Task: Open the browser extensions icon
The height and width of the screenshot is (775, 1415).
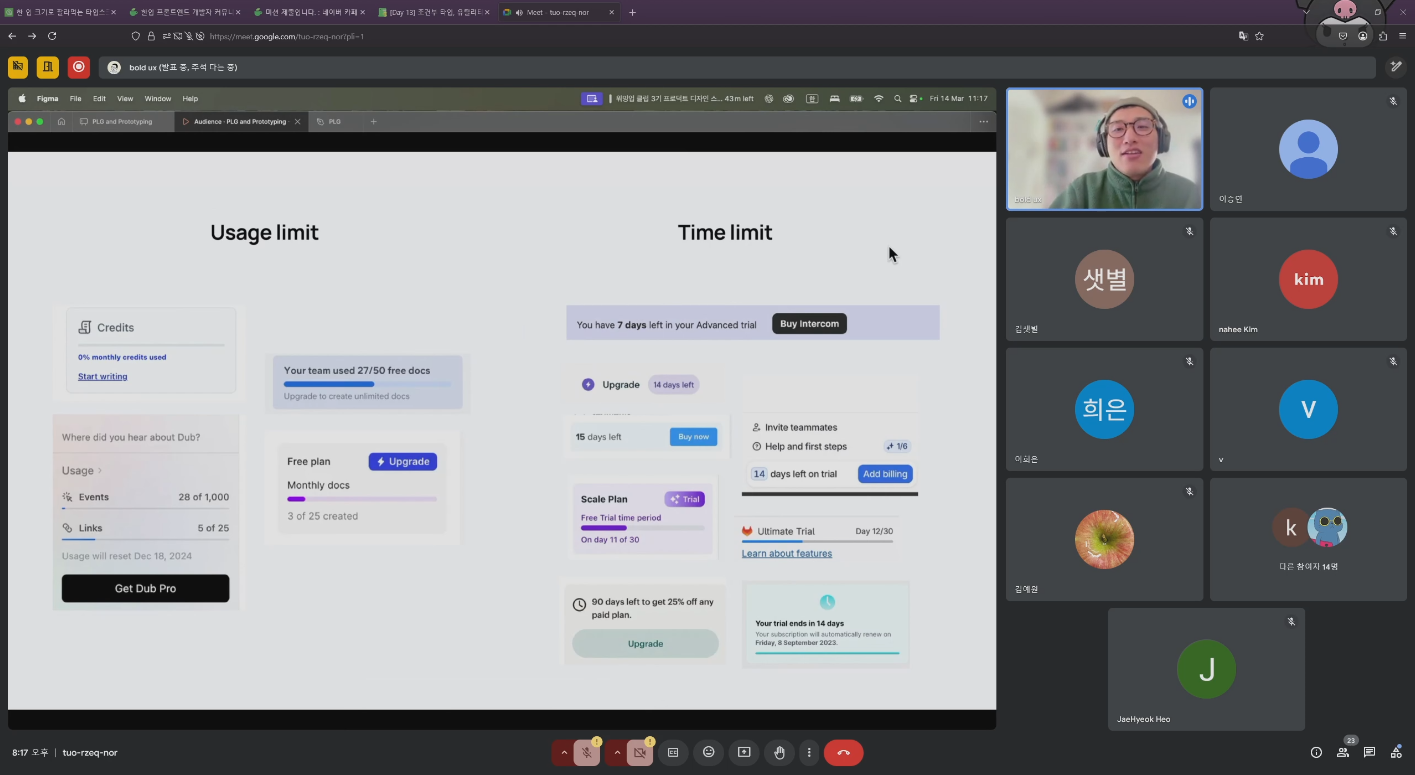Action: [x=1383, y=36]
